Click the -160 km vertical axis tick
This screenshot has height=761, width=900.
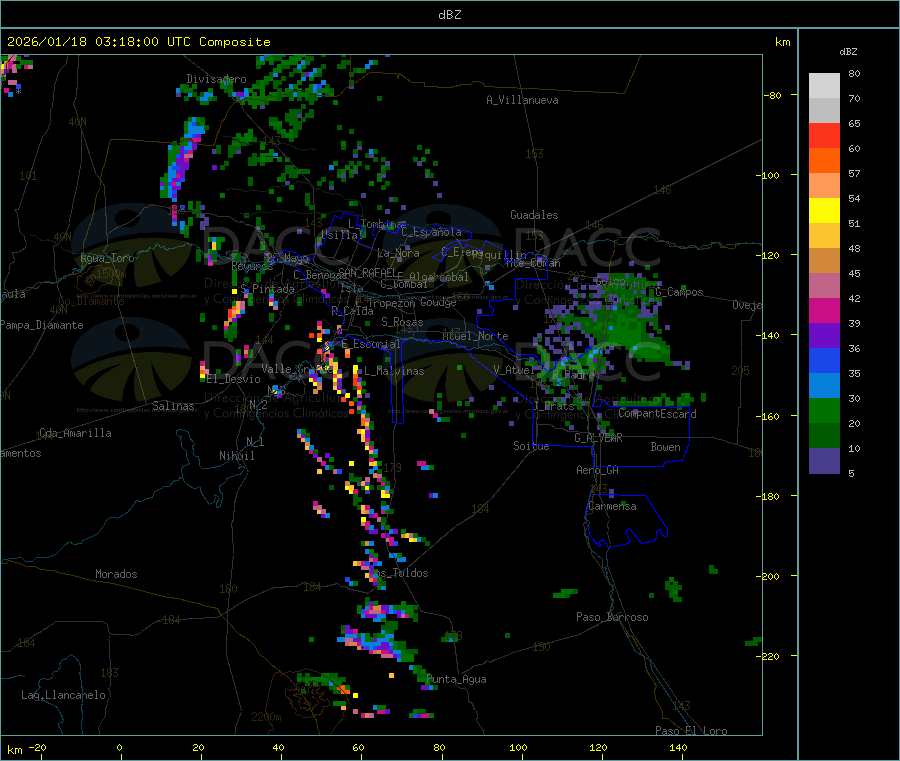pos(771,416)
